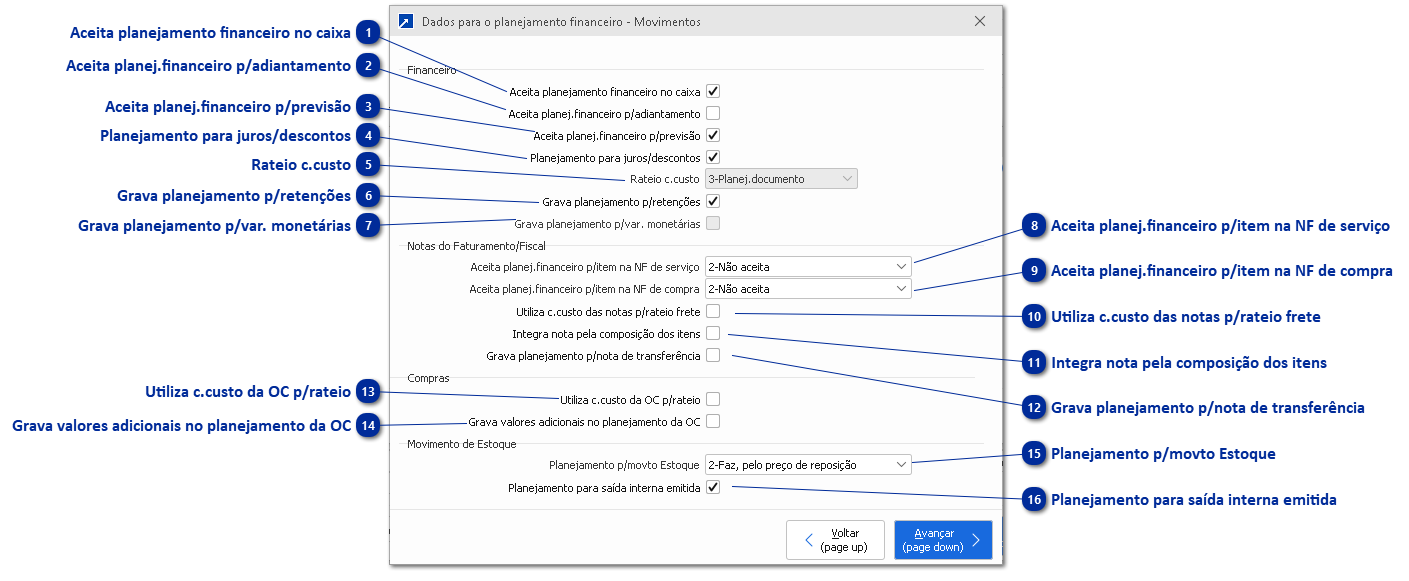1409x581 pixels.
Task: Click the numbered callout badge 14
Action: click(x=369, y=426)
